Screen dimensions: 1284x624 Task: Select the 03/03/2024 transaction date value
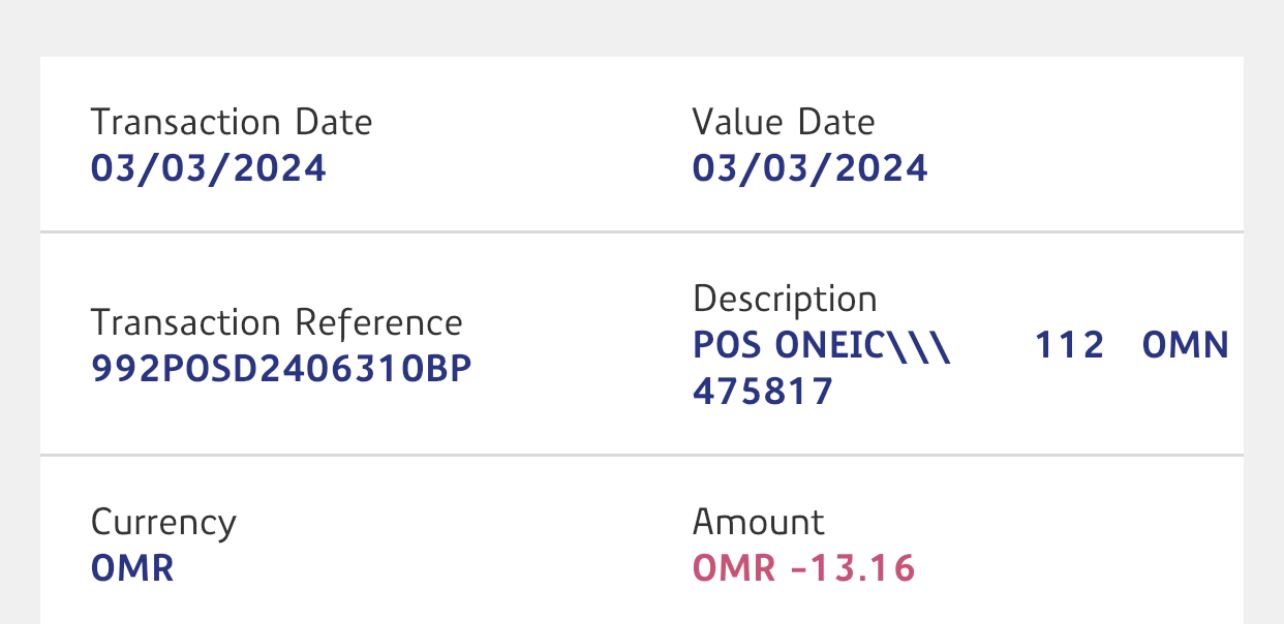(208, 168)
